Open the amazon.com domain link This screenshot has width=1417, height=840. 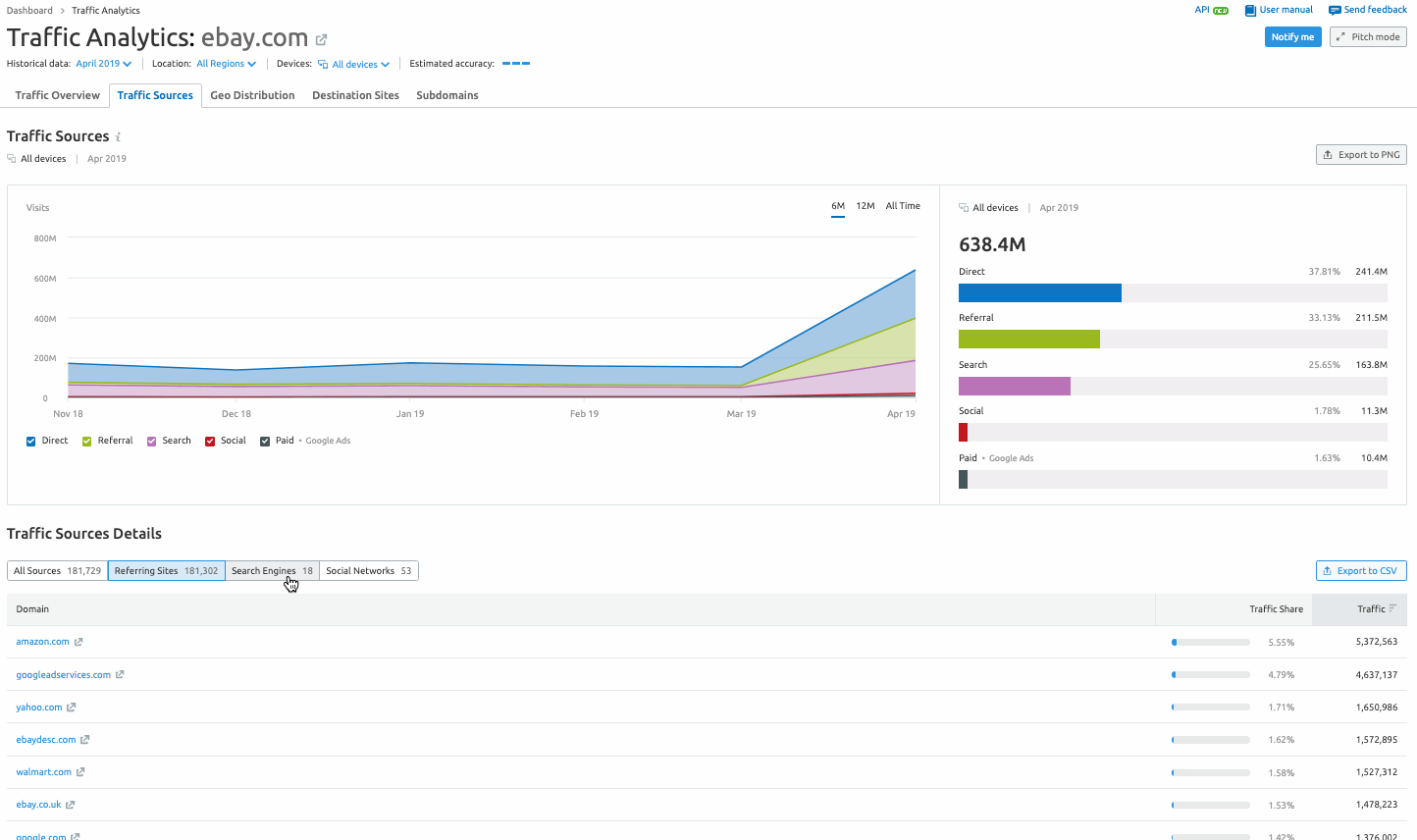(x=42, y=642)
